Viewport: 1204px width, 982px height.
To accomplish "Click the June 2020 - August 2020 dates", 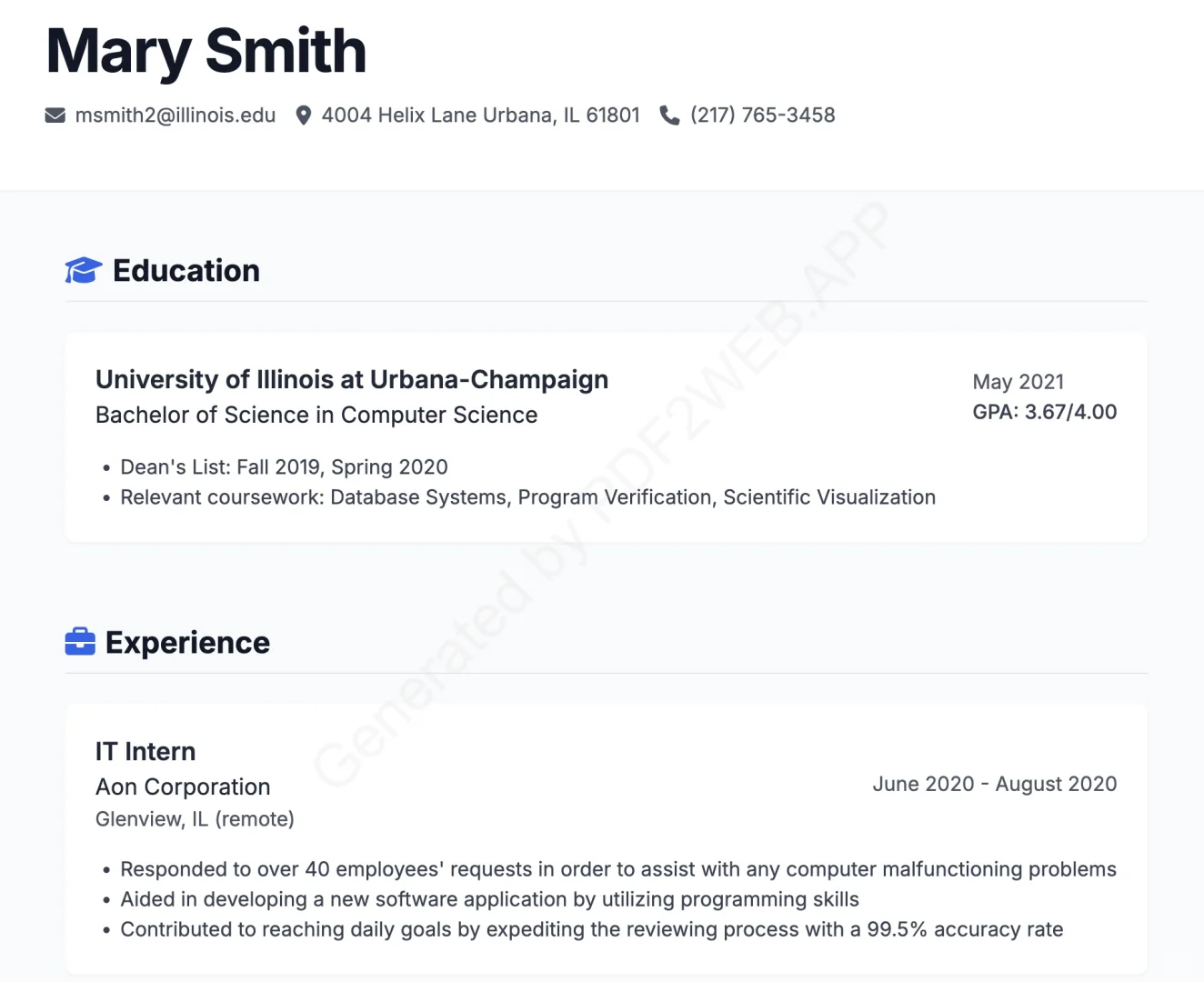I will coord(994,784).
